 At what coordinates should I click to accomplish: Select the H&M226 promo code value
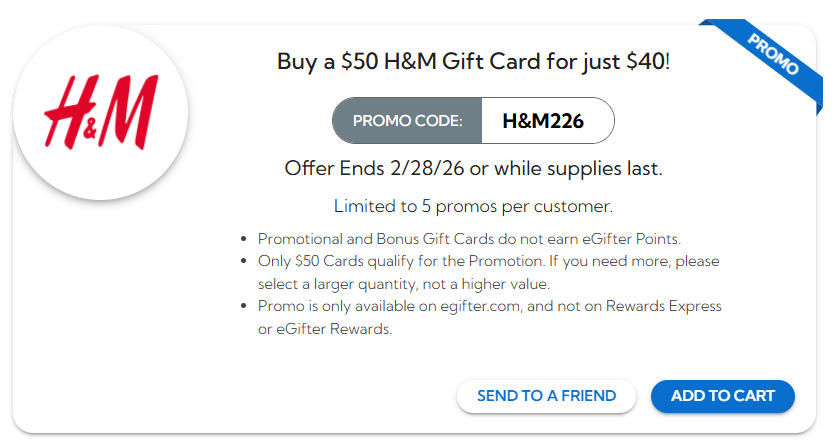(543, 122)
